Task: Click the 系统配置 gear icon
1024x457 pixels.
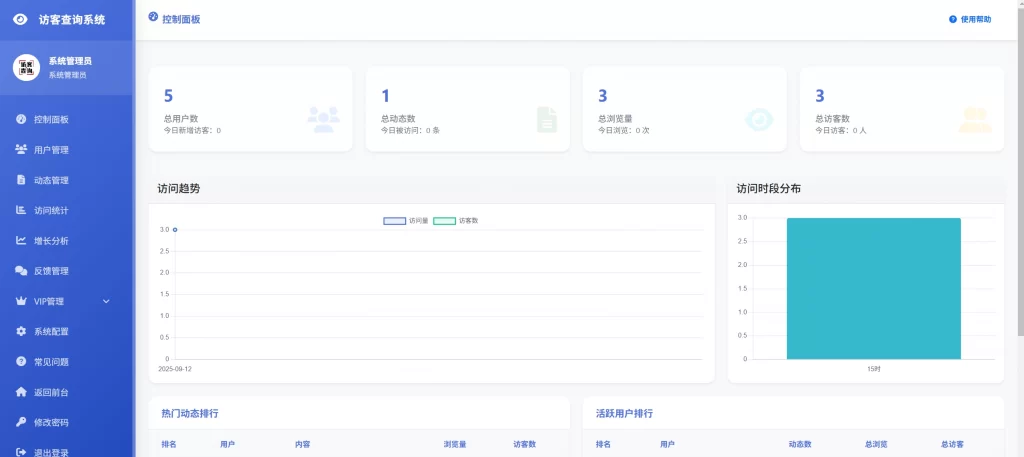Action: click(x=21, y=331)
